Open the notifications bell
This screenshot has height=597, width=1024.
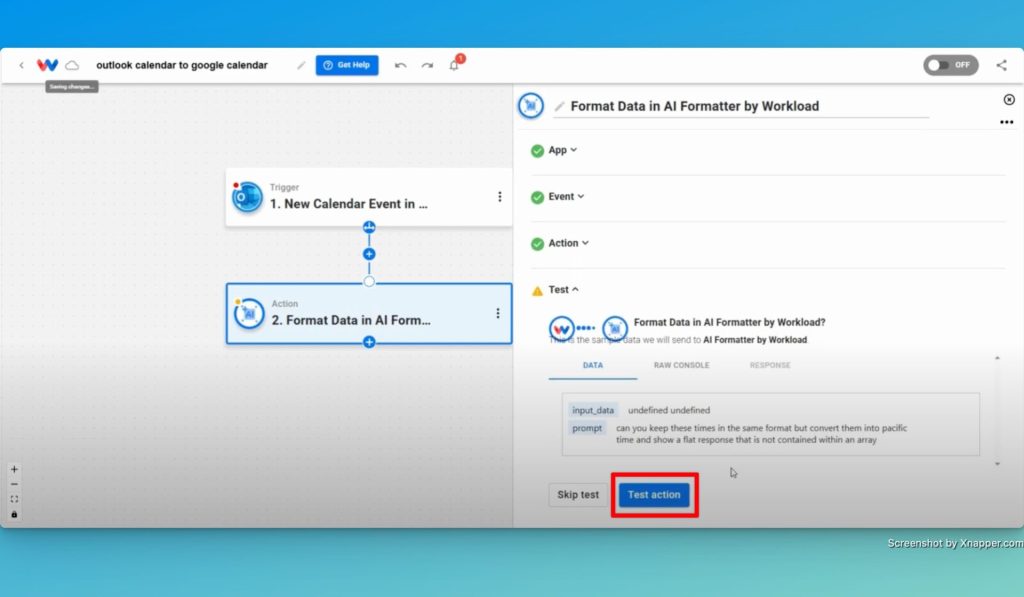tap(454, 65)
